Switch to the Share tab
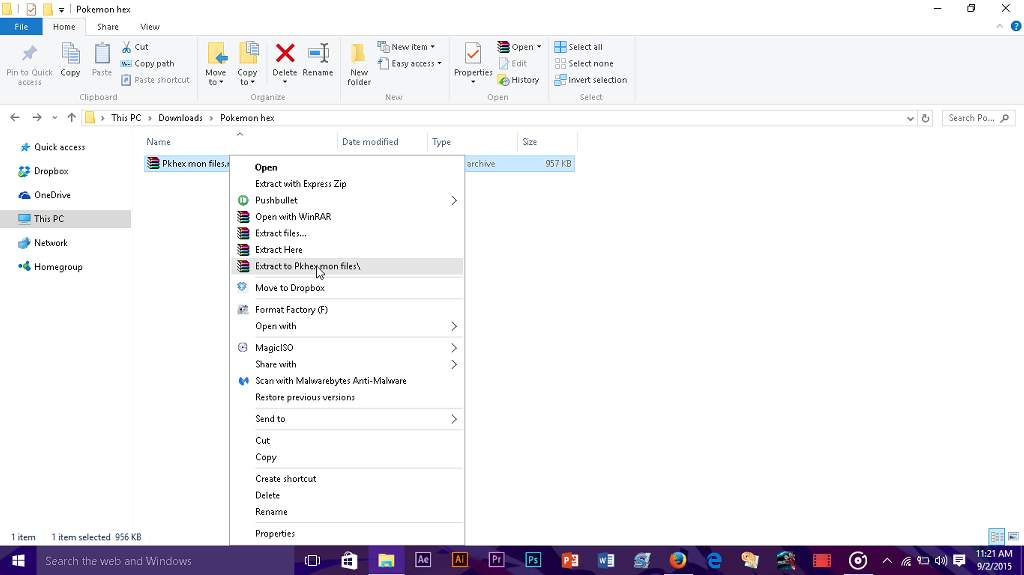Screen dimensions: 1024x575 coord(108,27)
